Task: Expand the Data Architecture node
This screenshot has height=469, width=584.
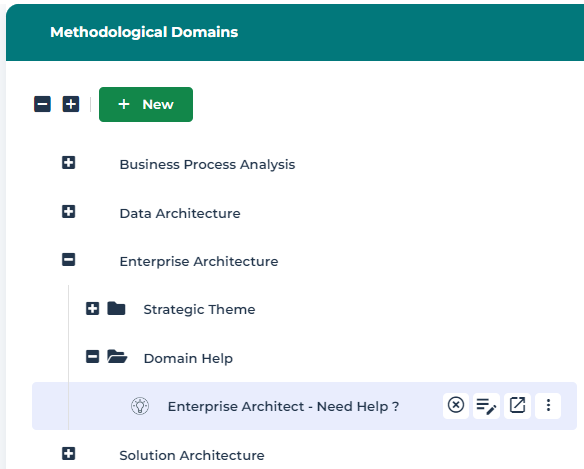Action: pyautogui.click(x=69, y=212)
